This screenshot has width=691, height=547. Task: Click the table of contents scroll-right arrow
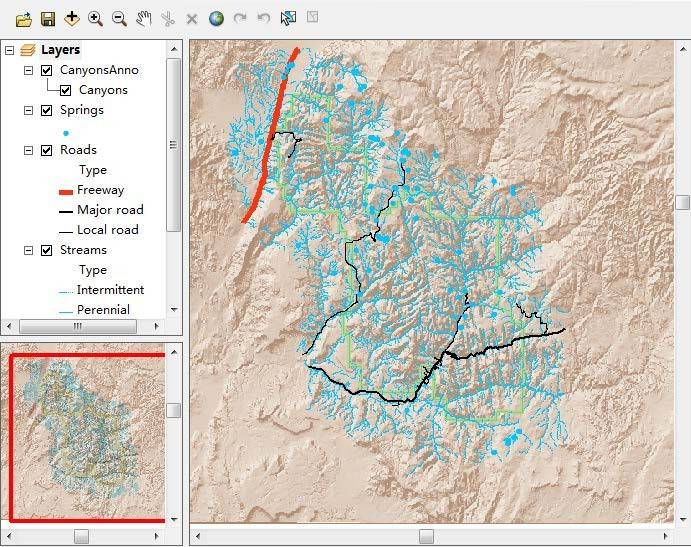coord(156,327)
